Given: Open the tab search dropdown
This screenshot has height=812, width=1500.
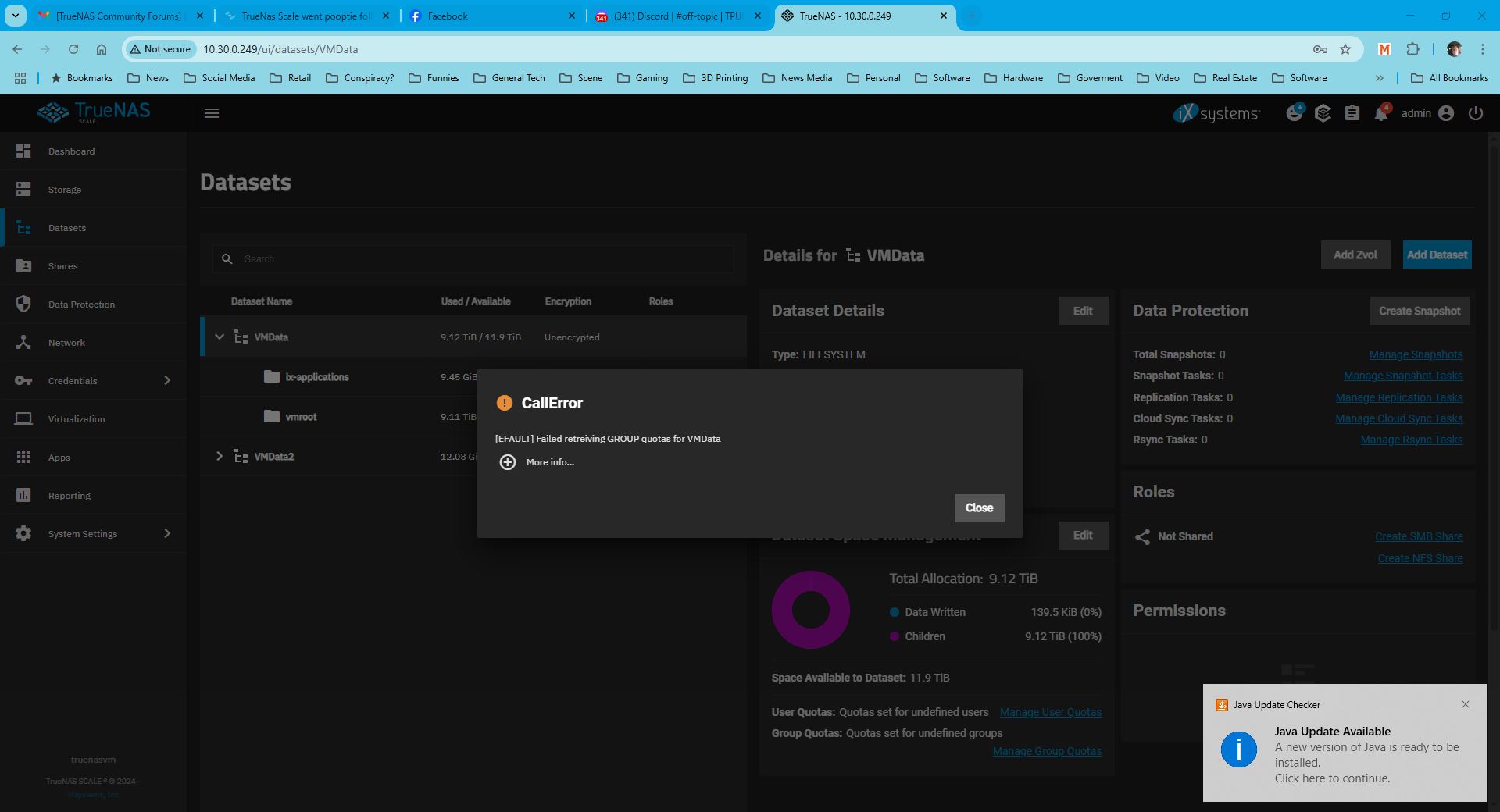Looking at the screenshot, I should point(16,16).
